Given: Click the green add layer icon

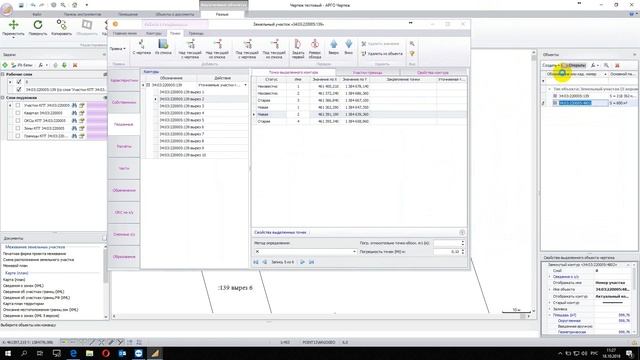Looking at the screenshot, I should [x=5, y=65].
